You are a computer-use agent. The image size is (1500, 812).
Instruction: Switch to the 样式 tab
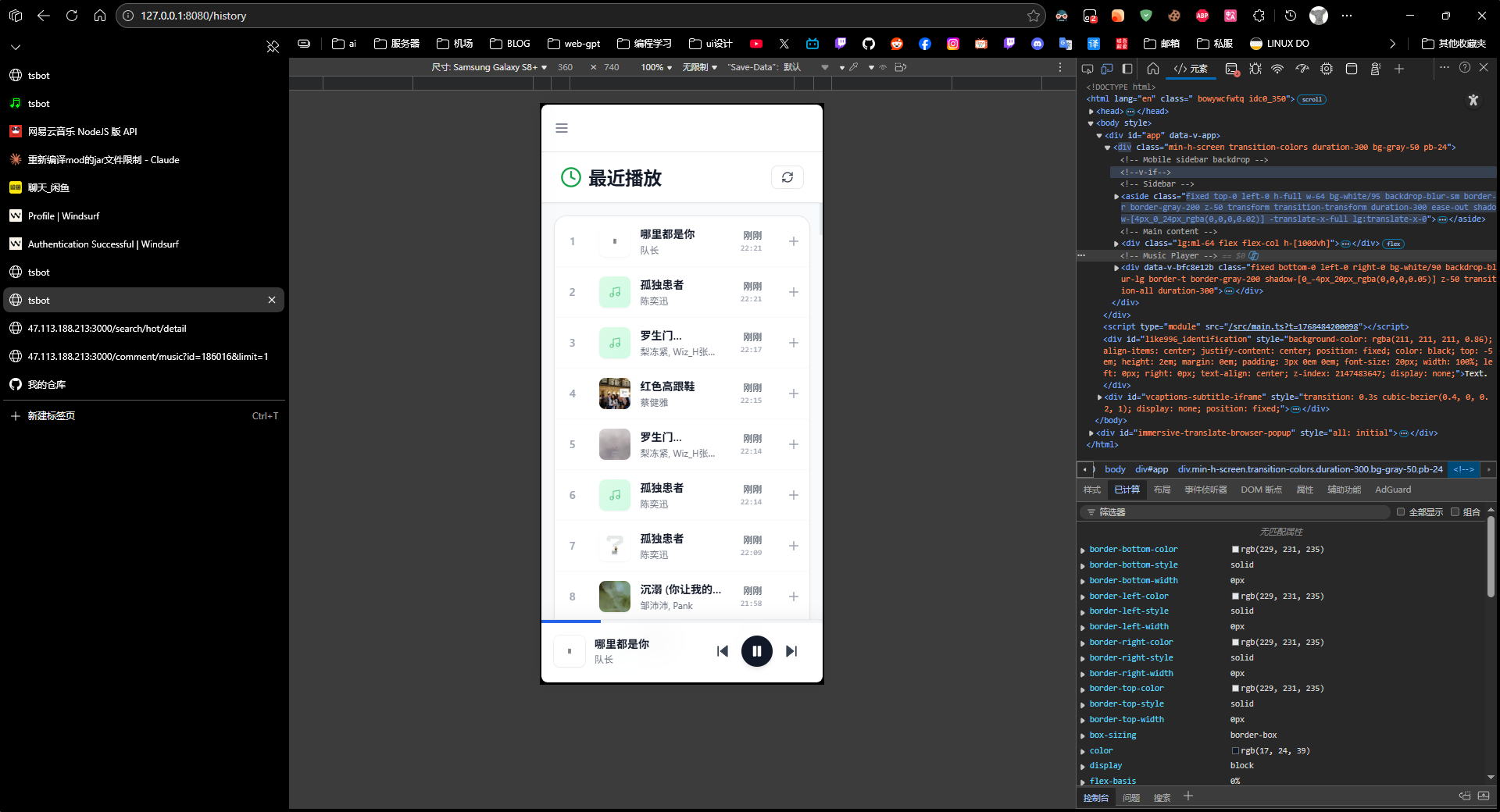point(1091,490)
